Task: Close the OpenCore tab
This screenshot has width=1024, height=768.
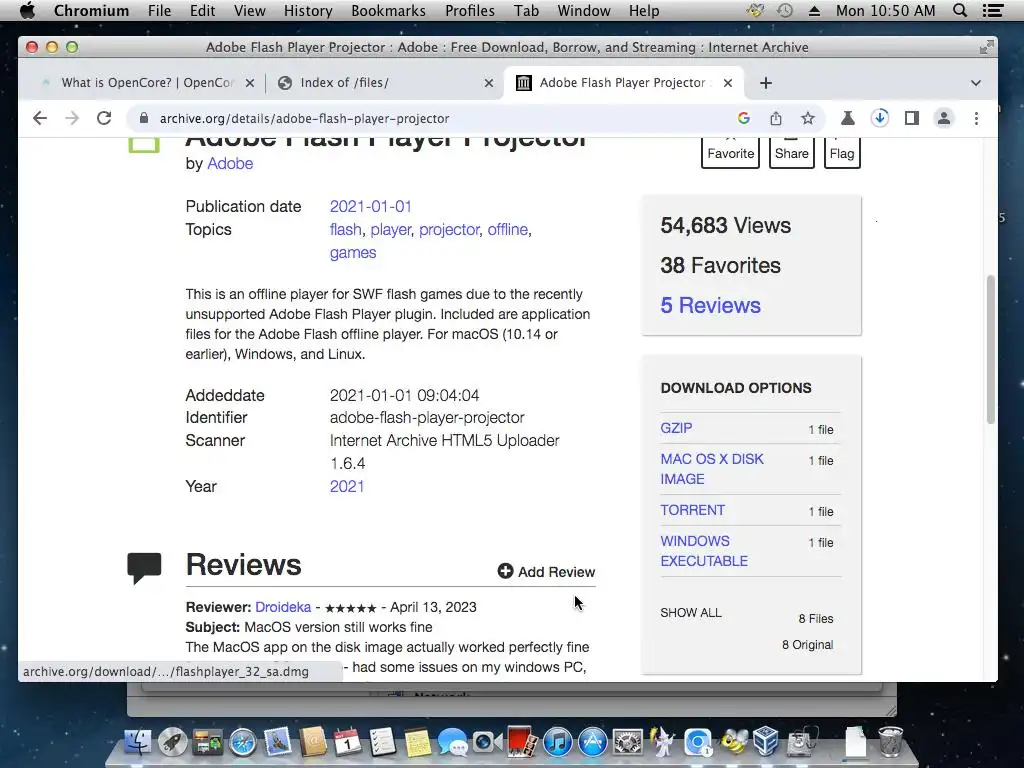Action: pyautogui.click(x=249, y=83)
